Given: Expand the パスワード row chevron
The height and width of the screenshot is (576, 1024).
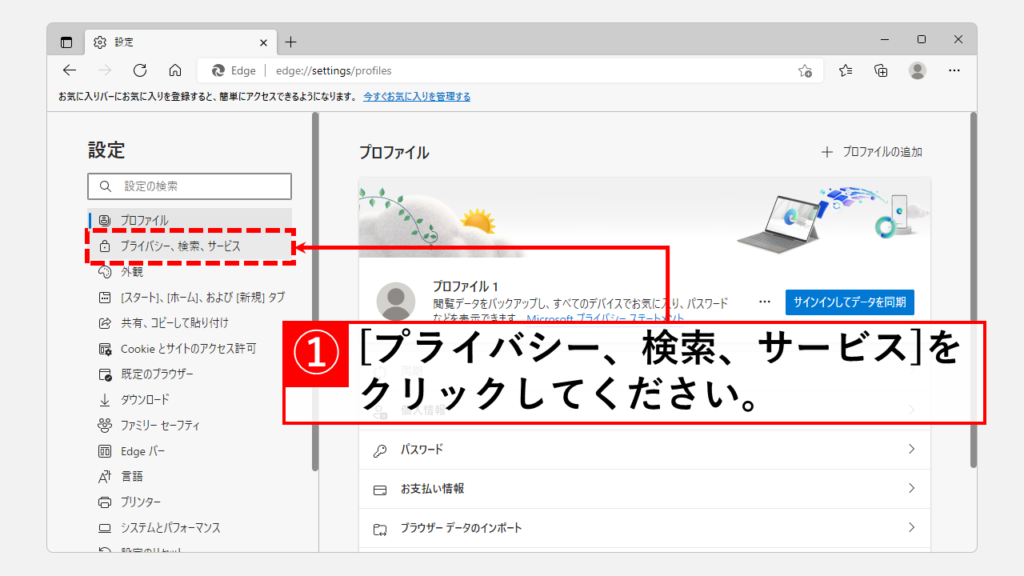Looking at the screenshot, I should pos(911,450).
